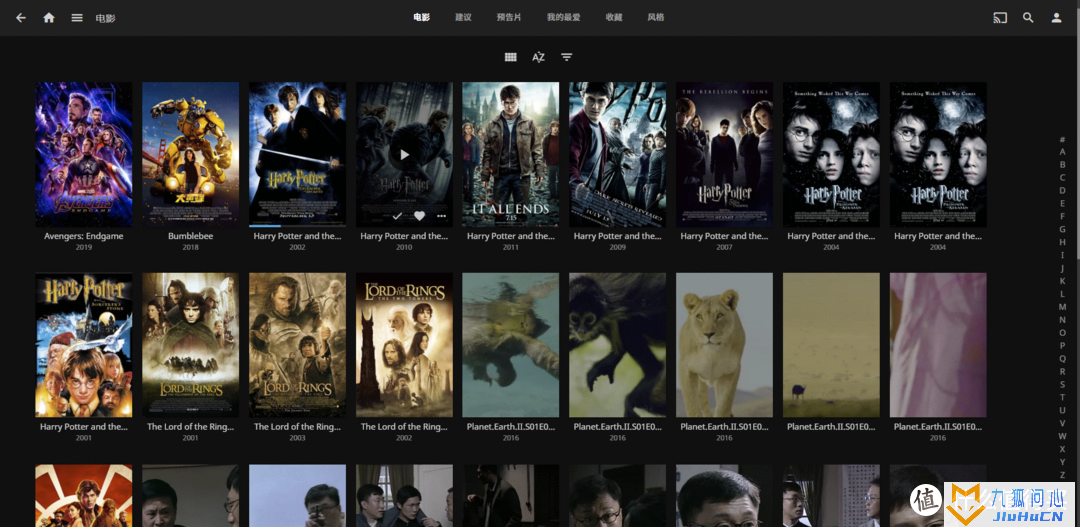Viewport: 1080px width, 527px height.
Task: Open the user profile icon
Action: click(x=1057, y=18)
